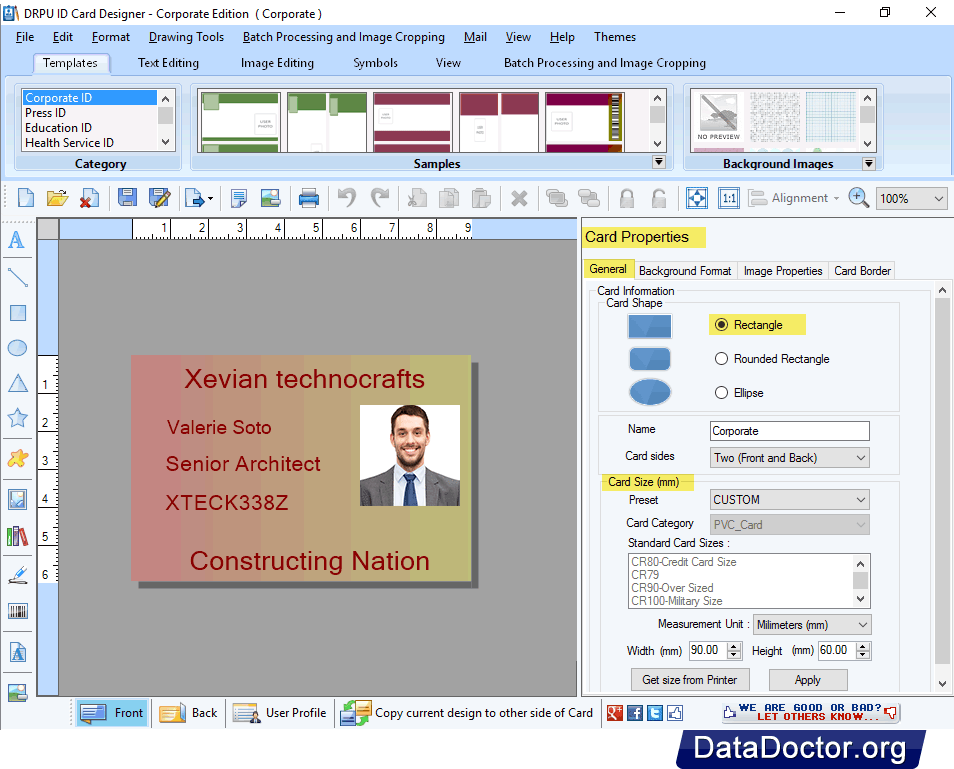Open the Themes menu
This screenshot has height=769, width=954.
pos(615,37)
